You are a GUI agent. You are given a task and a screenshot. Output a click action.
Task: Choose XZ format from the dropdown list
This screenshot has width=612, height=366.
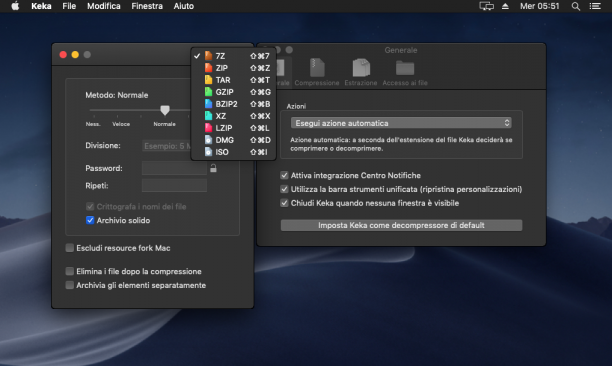[233, 116]
